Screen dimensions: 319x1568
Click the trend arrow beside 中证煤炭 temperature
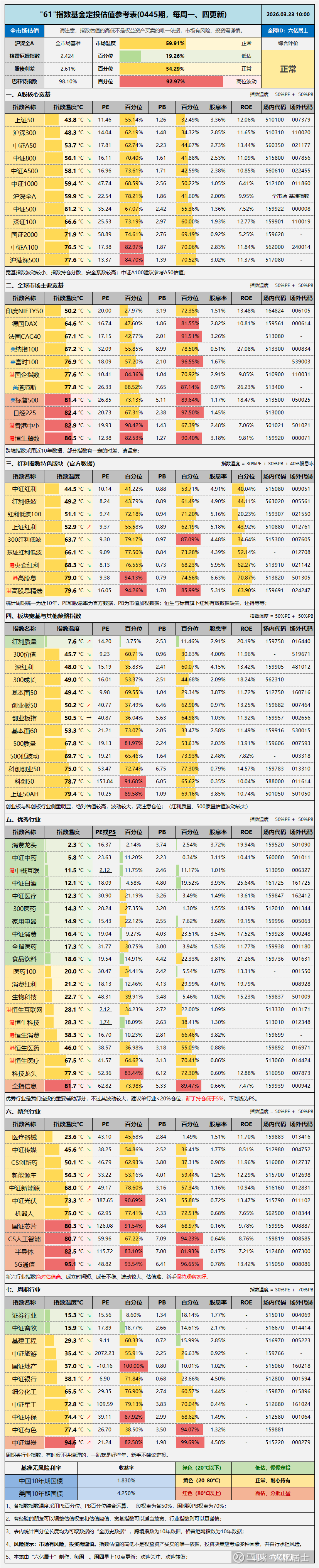click(x=89, y=1442)
